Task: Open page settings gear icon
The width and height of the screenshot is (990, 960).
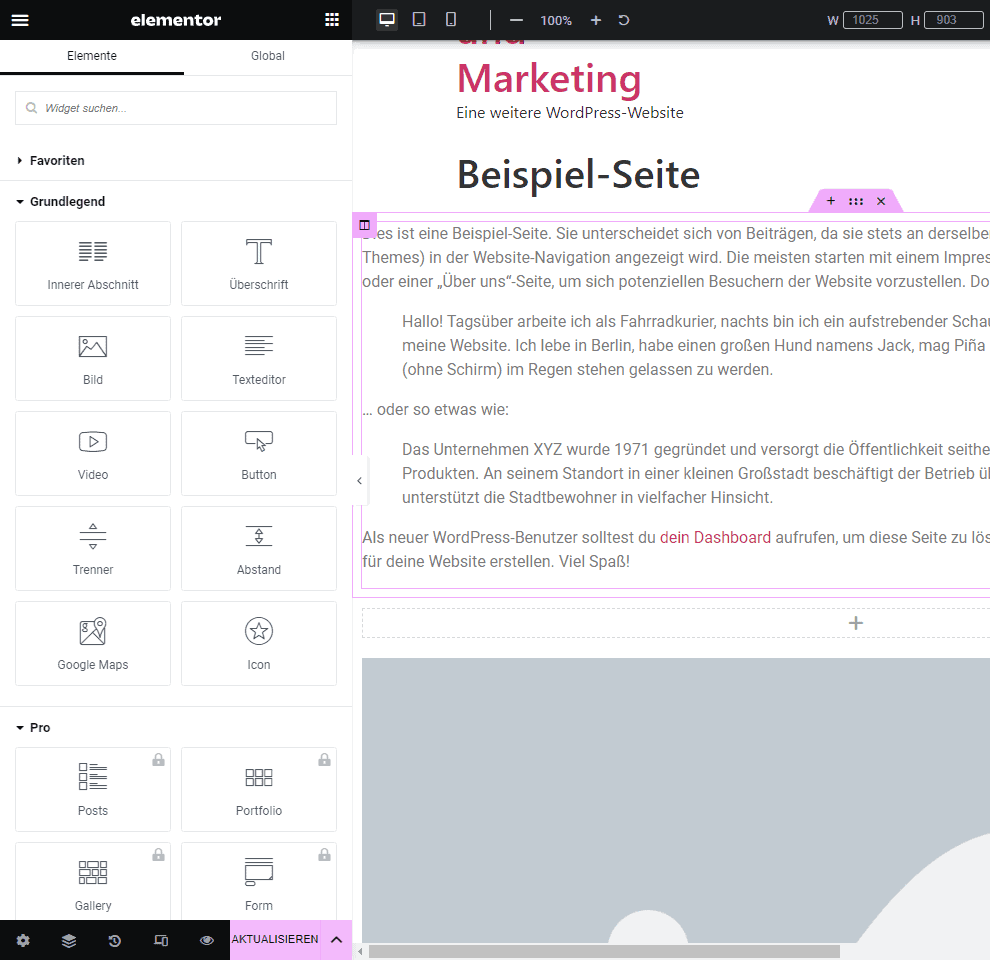Action: pyautogui.click(x=23, y=940)
